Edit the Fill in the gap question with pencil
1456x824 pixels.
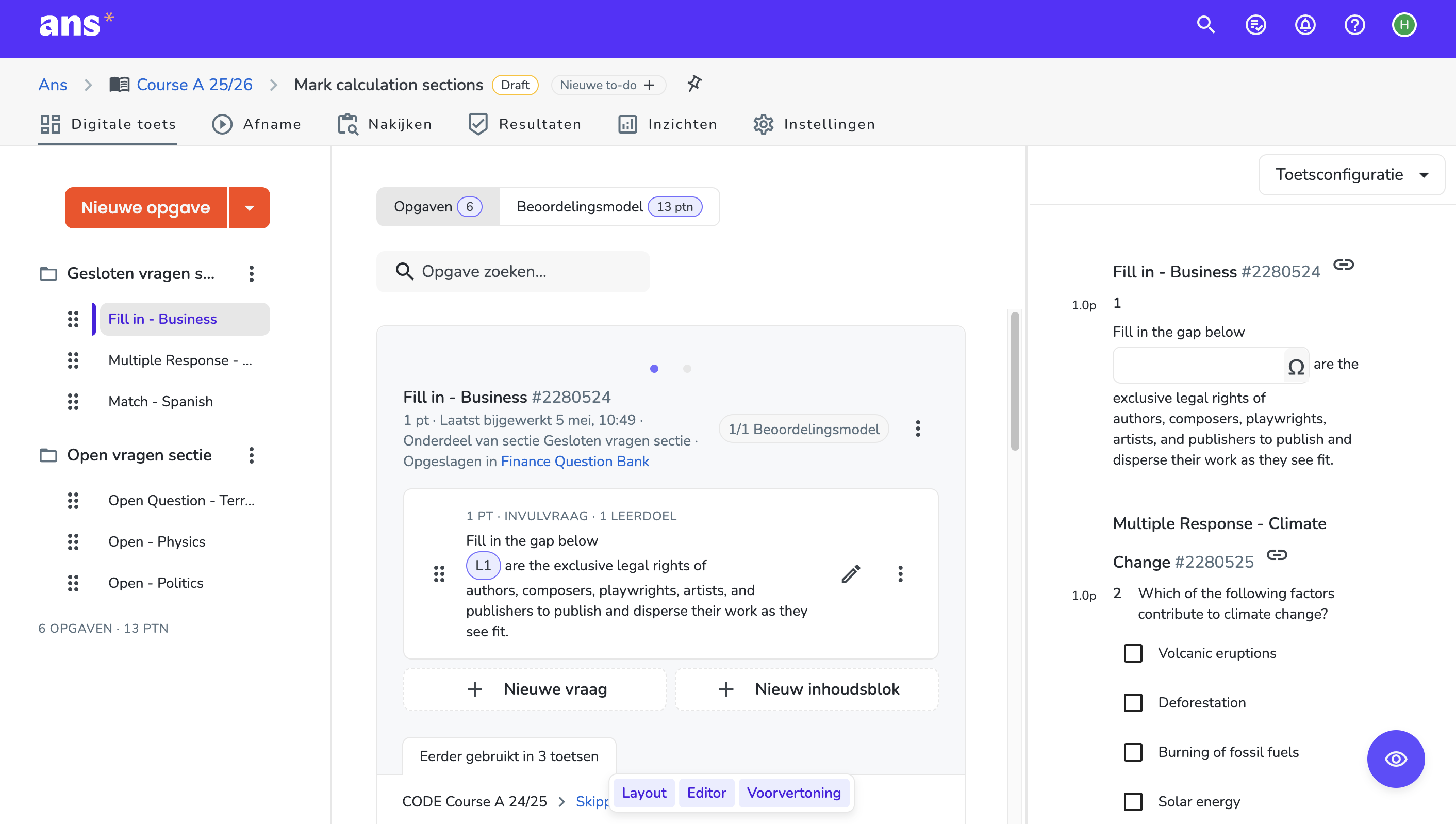(851, 574)
